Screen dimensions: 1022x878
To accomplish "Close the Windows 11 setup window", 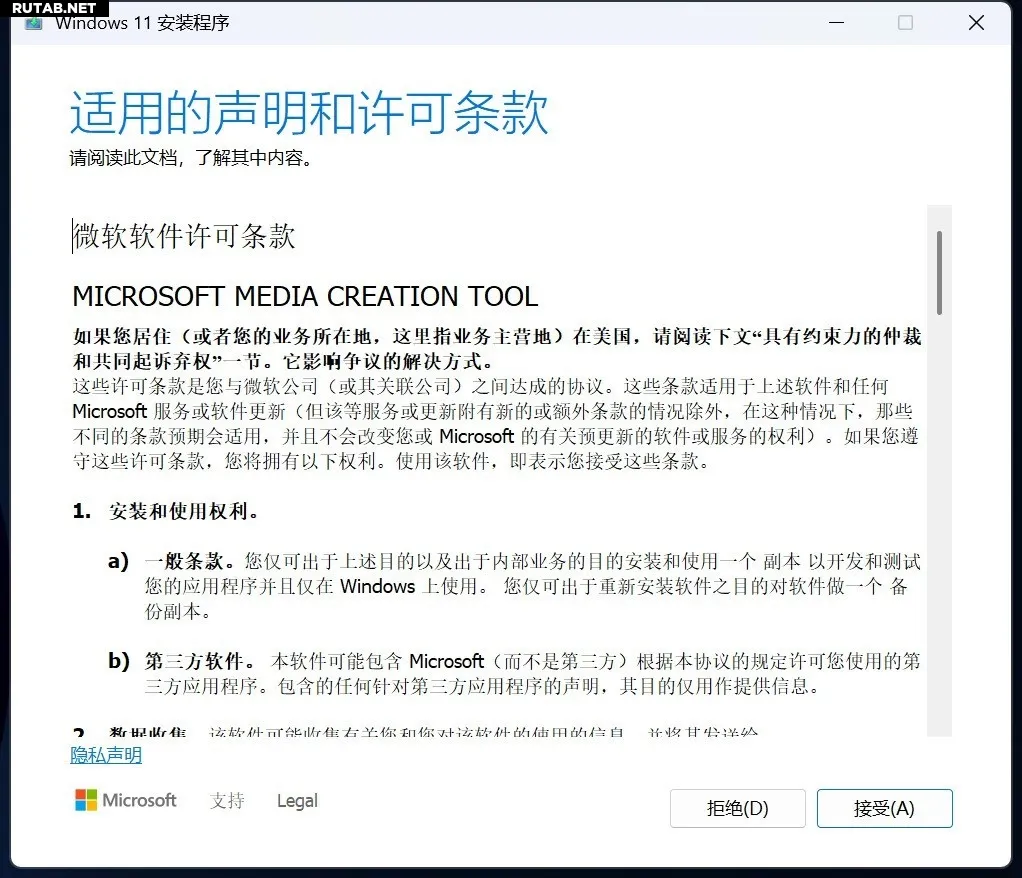I will [x=976, y=22].
